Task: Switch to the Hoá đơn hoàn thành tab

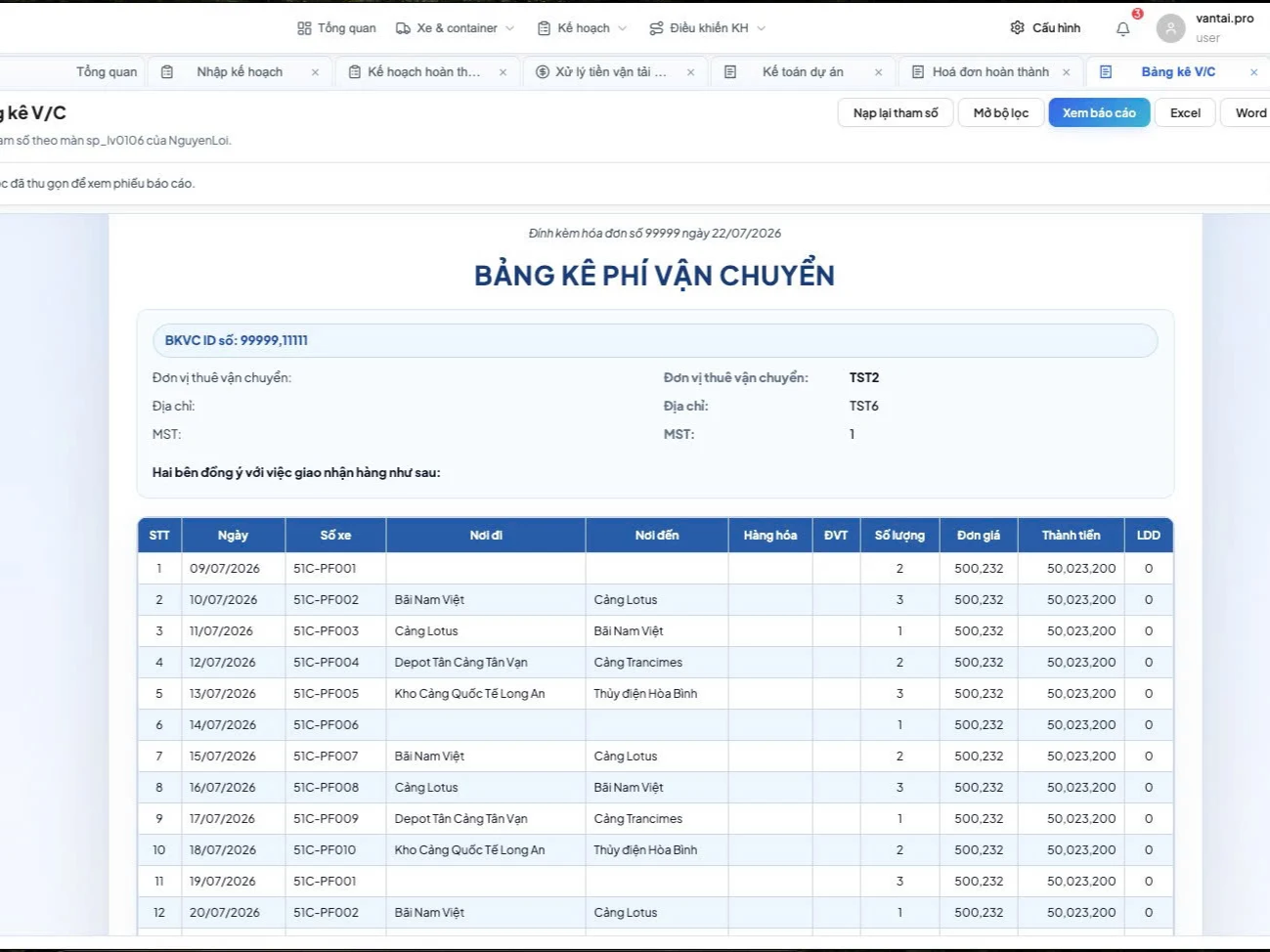Action: pyautogui.click(x=989, y=72)
